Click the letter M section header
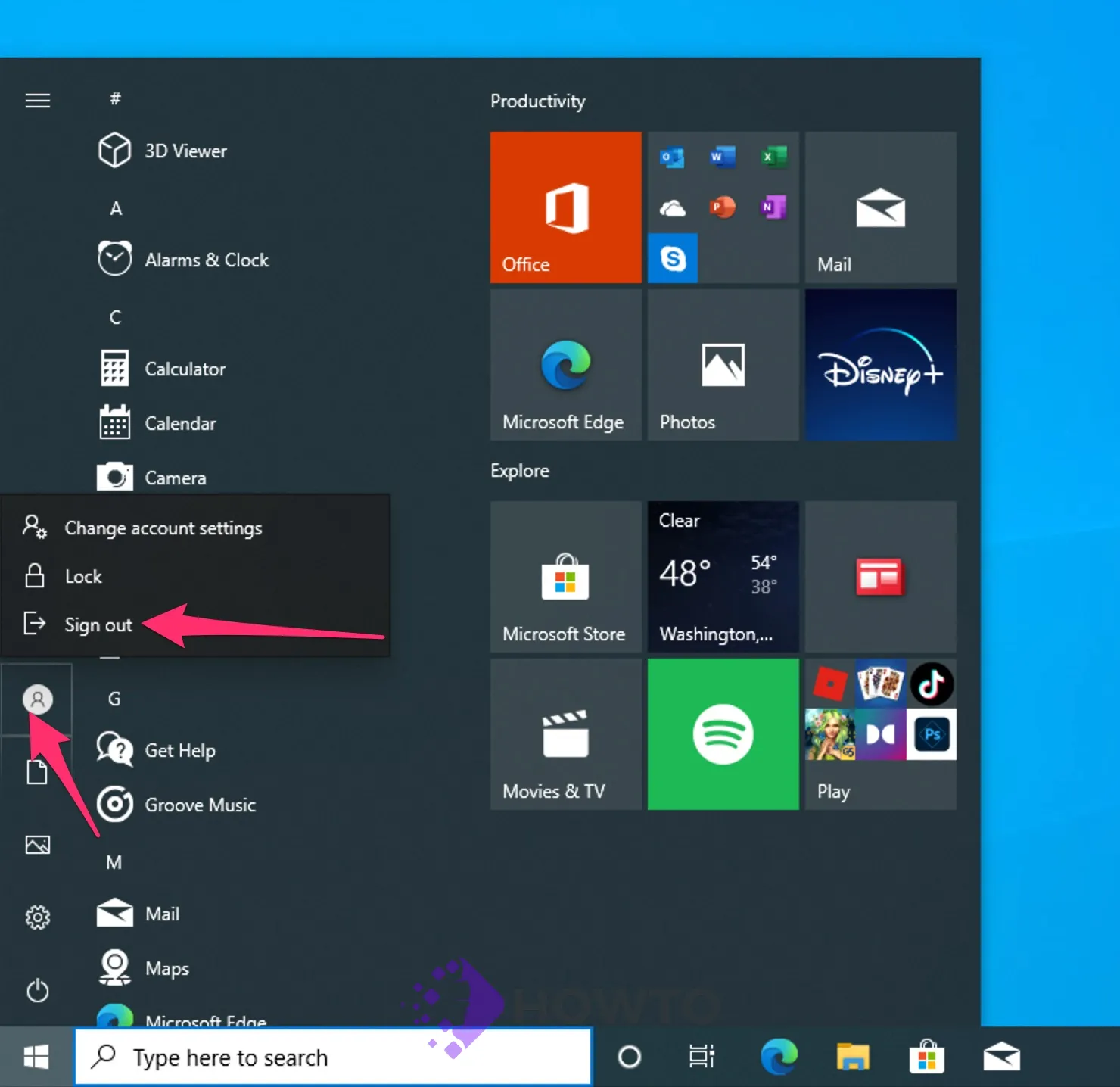Screen dimensions: 1120x1087 [114, 862]
